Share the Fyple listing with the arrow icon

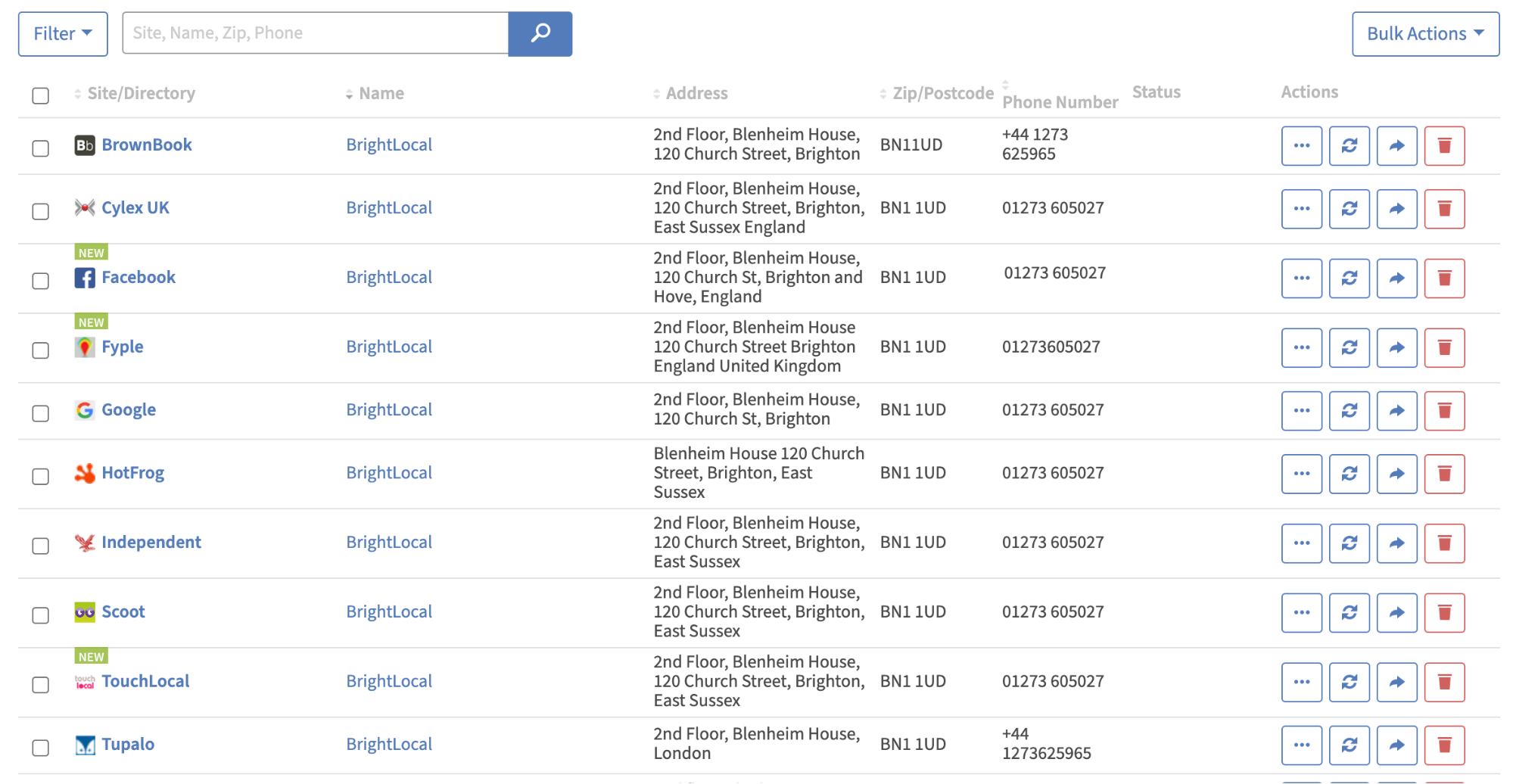[1396, 347]
